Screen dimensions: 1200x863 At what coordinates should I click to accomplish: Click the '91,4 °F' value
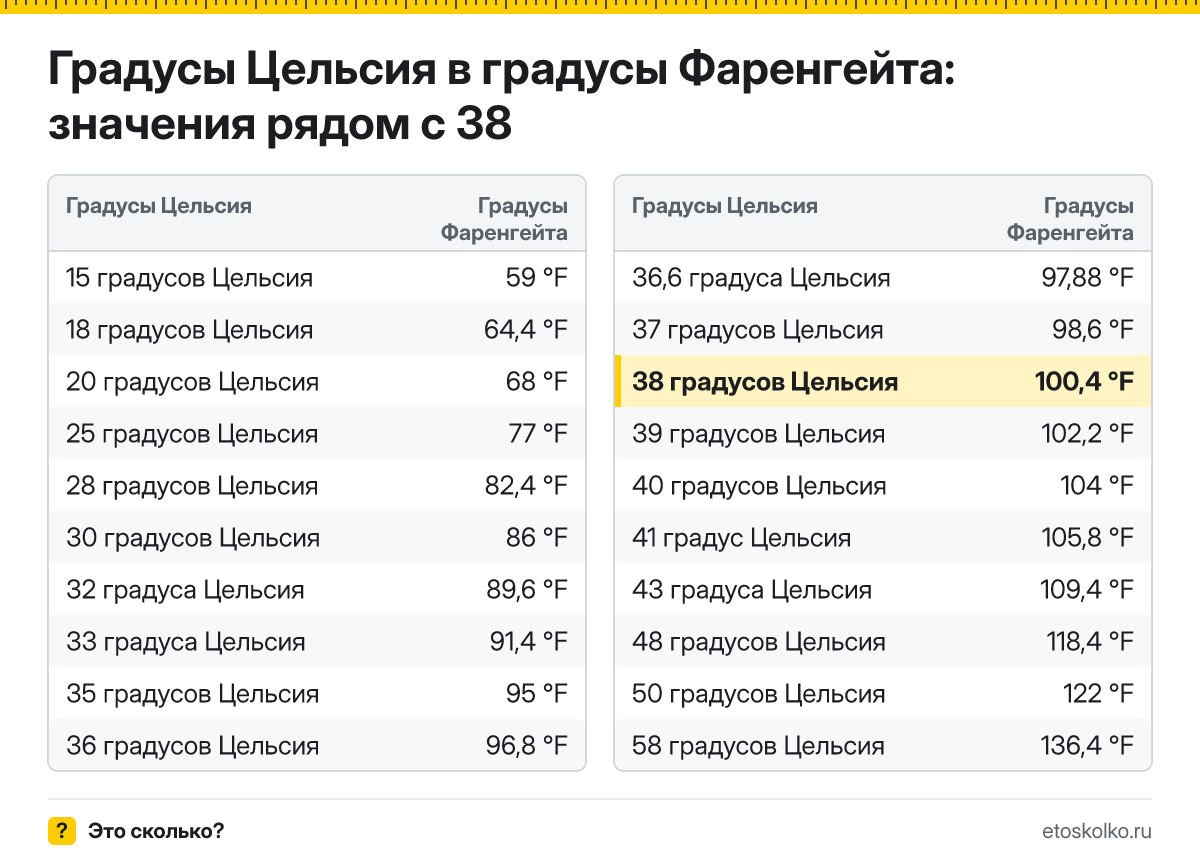coord(529,642)
